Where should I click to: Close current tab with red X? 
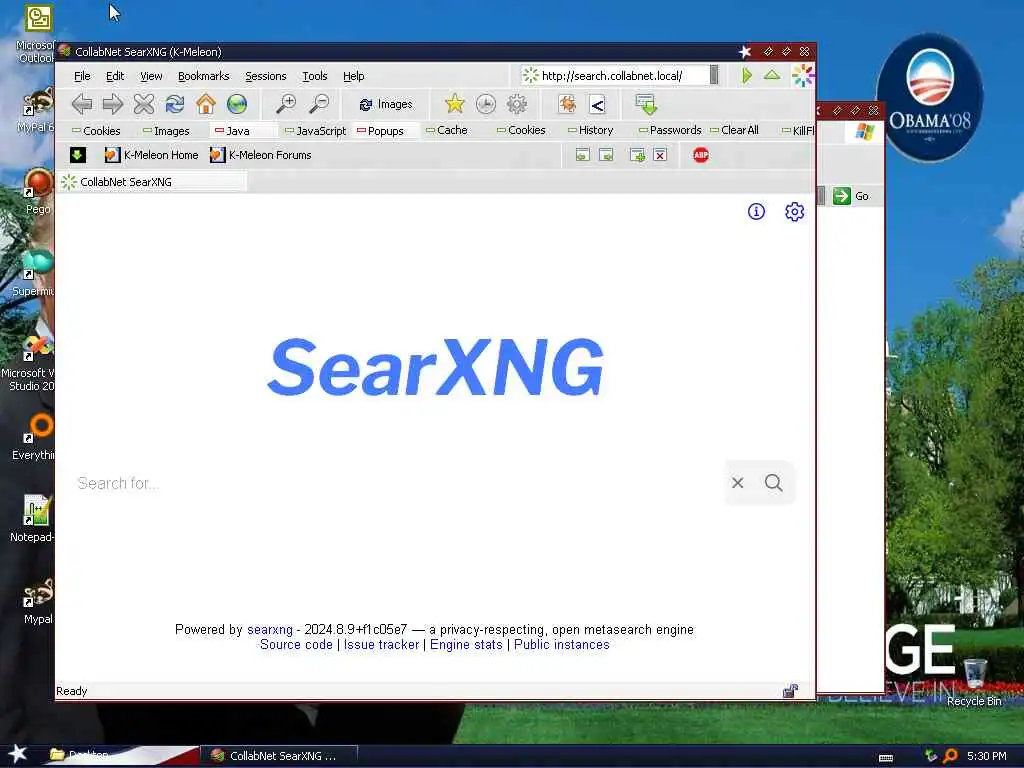(x=660, y=155)
